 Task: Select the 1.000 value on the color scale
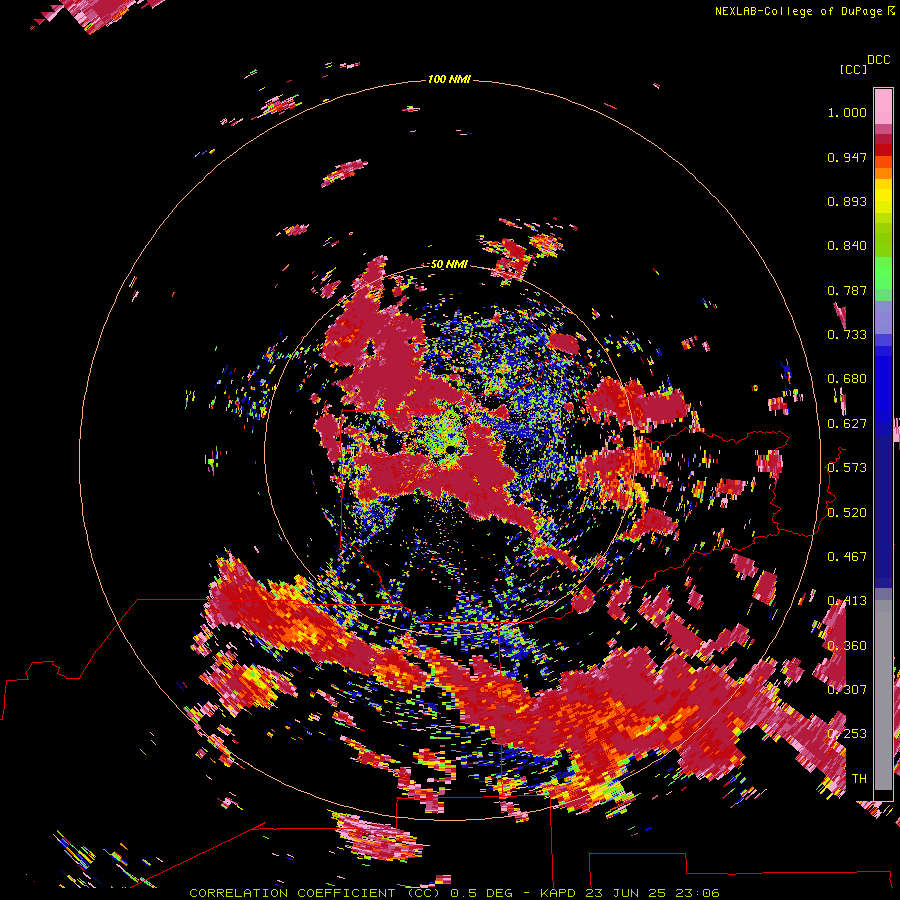pos(847,112)
